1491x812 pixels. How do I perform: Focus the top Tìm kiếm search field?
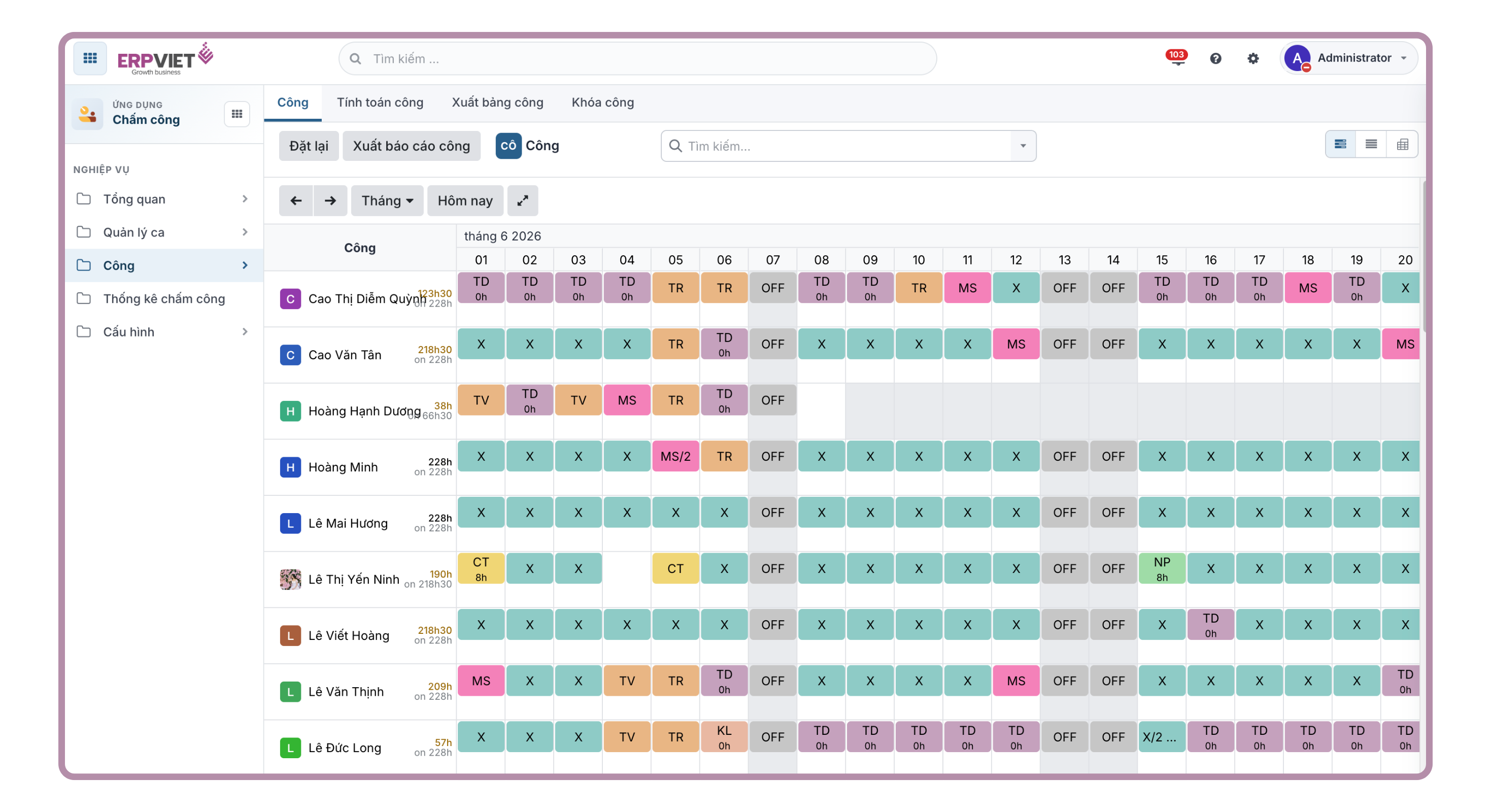pyautogui.click(x=638, y=58)
